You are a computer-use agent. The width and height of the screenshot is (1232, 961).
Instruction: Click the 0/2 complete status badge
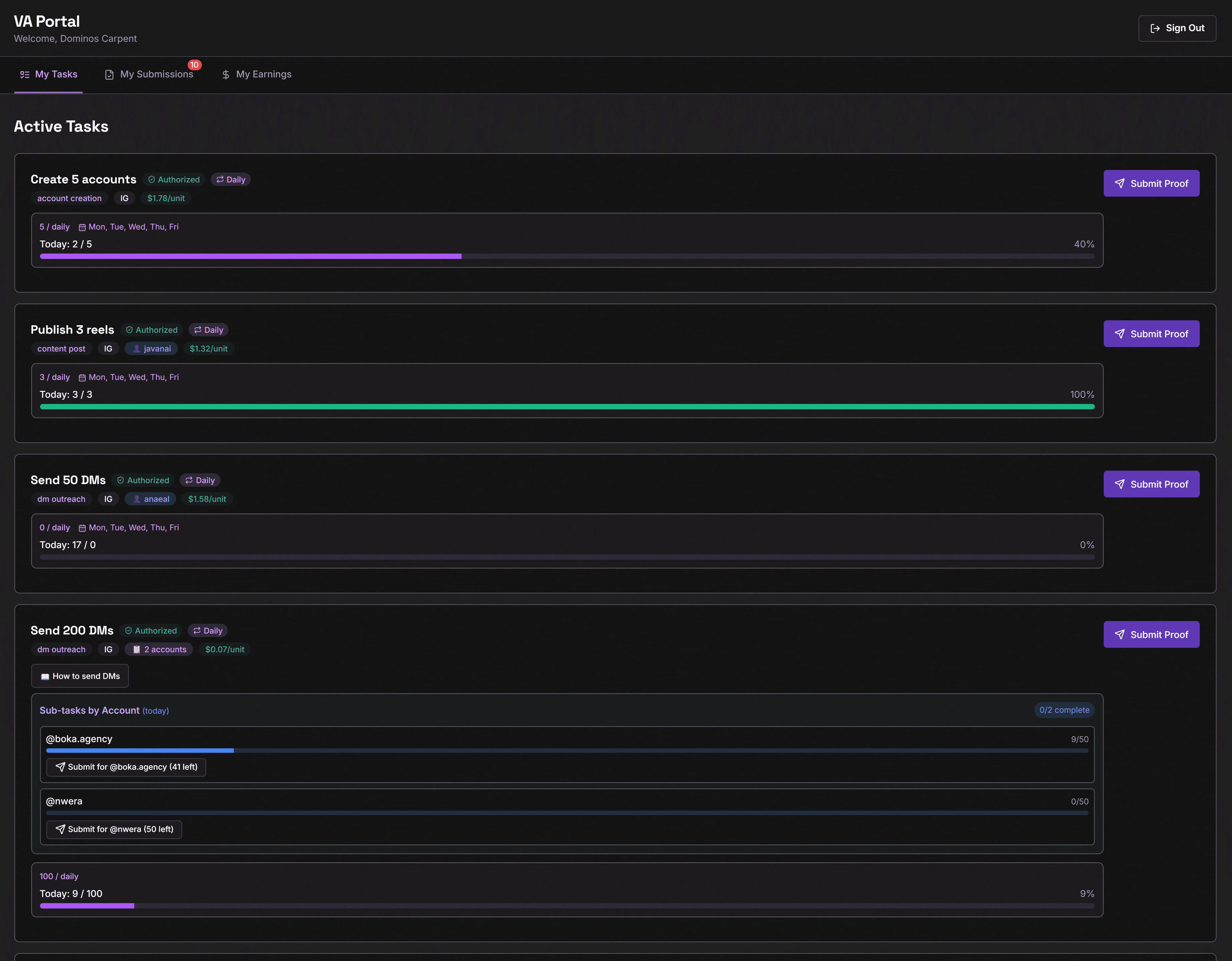tap(1064, 710)
